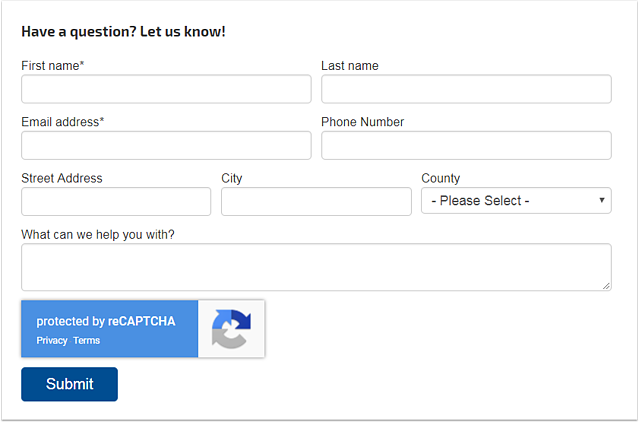
Task: Click the Phone Number label
Action: (x=363, y=122)
